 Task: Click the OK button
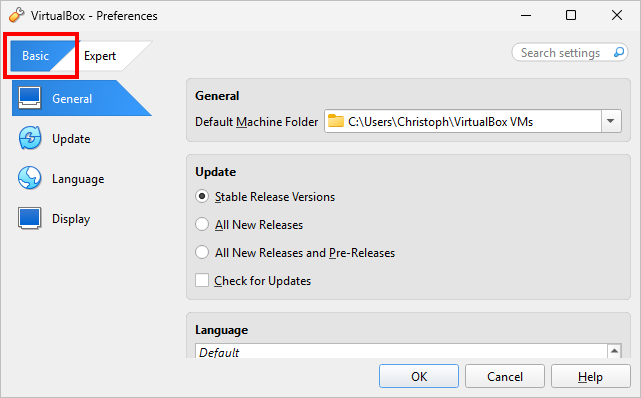(x=419, y=376)
